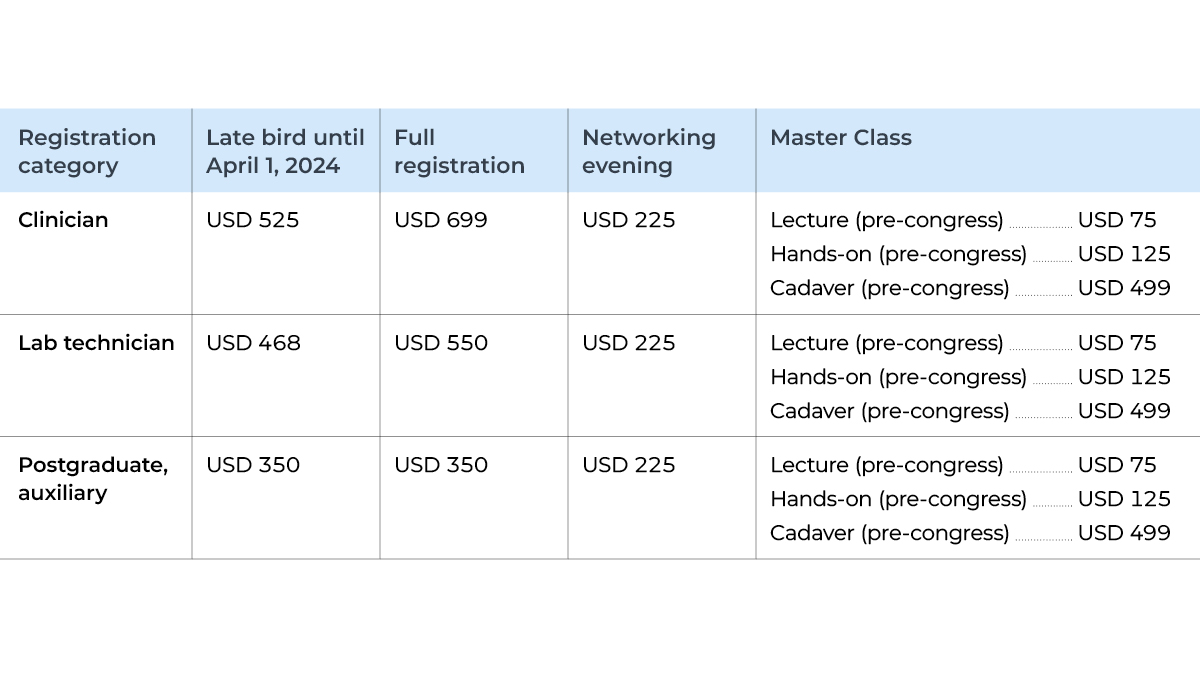
Task: Click Clinician Cadaver (pre-congress) USD 499 price
Action: click(1124, 288)
